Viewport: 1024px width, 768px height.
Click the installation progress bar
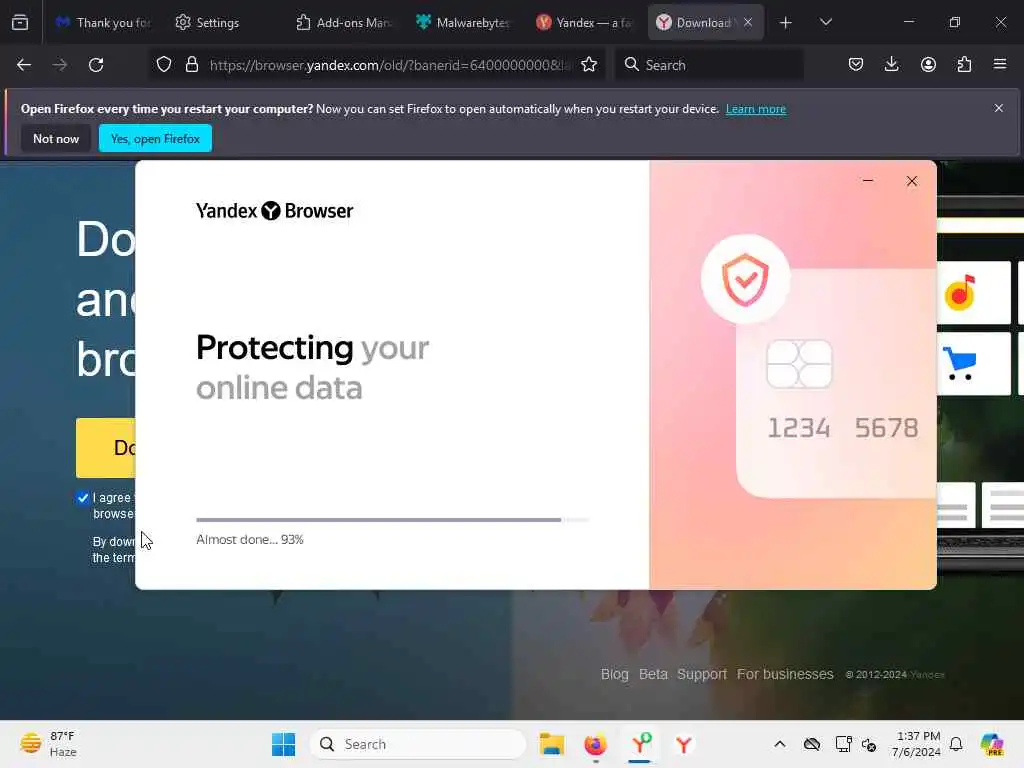(392, 520)
